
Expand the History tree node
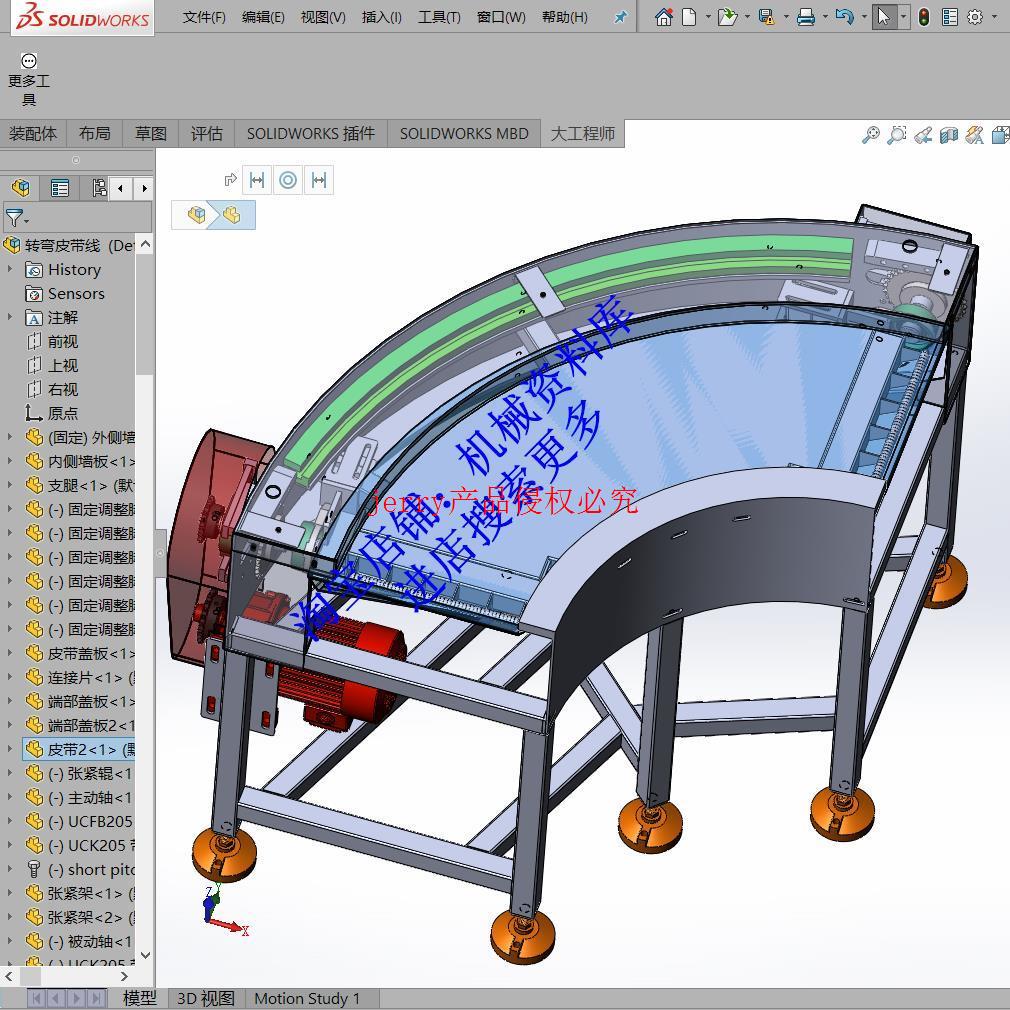(x=10, y=269)
